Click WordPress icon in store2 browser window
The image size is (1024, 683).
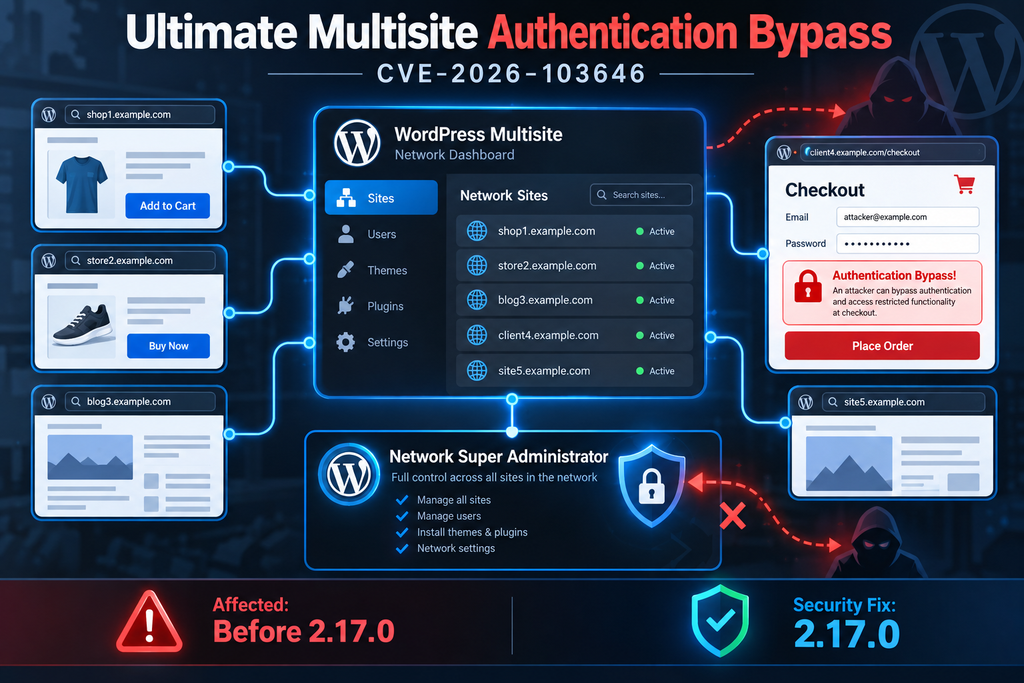click(x=49, y=261)
